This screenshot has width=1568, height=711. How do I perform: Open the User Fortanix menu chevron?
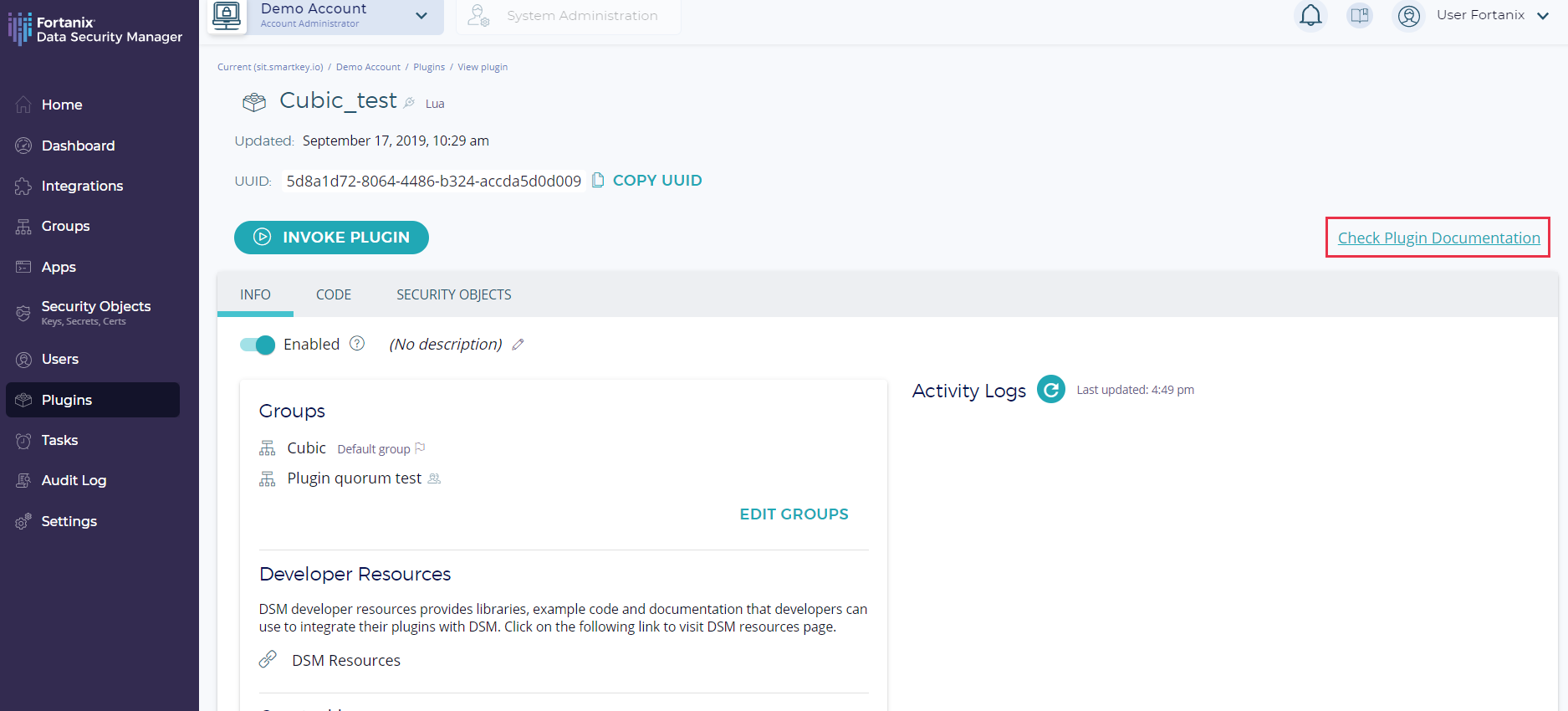[x=1543, y=16]
